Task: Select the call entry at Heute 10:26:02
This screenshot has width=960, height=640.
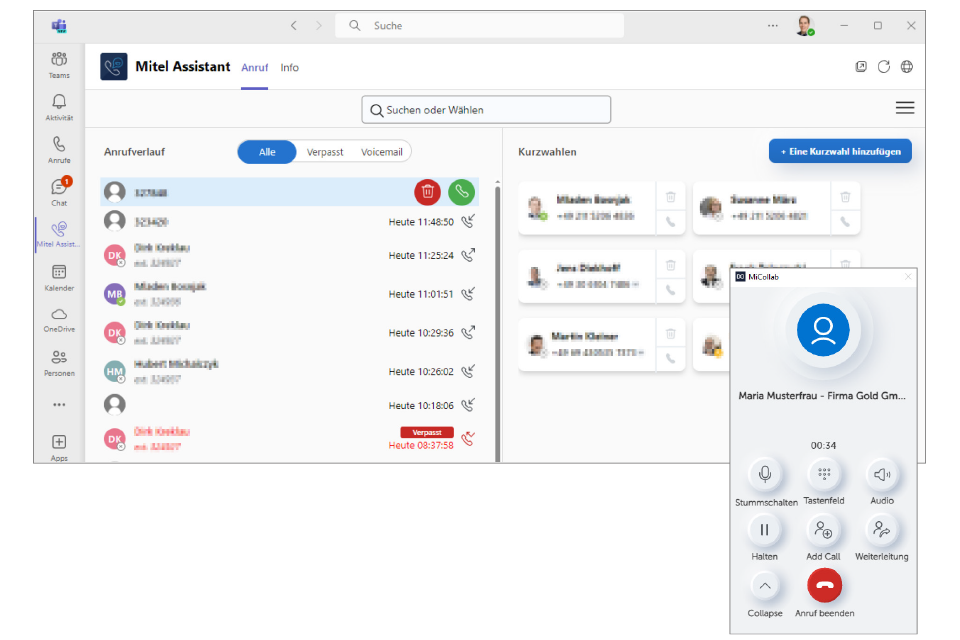Action: [290, 371]
